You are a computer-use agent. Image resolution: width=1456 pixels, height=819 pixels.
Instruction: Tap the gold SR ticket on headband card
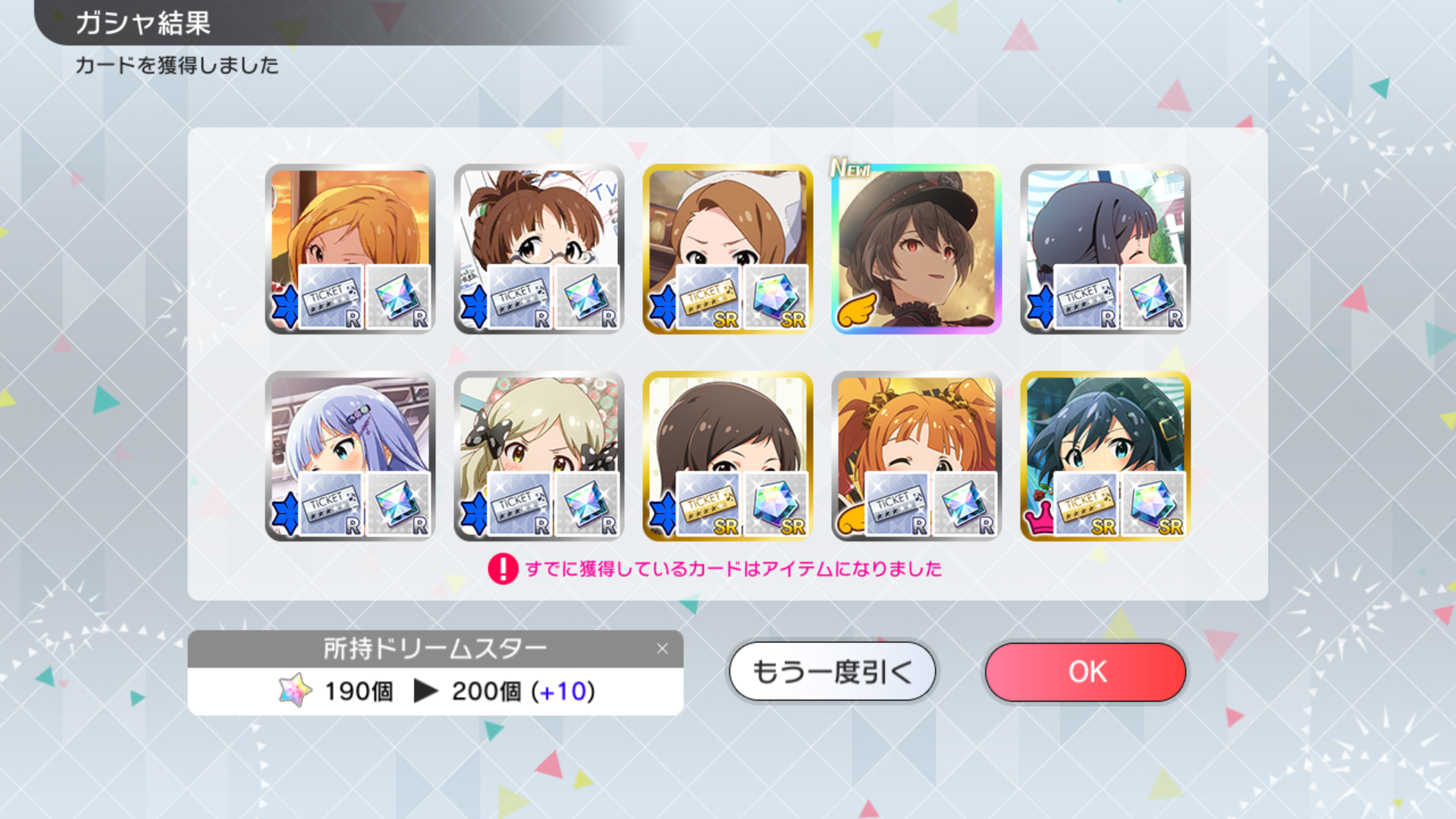[x=708, y=297]
